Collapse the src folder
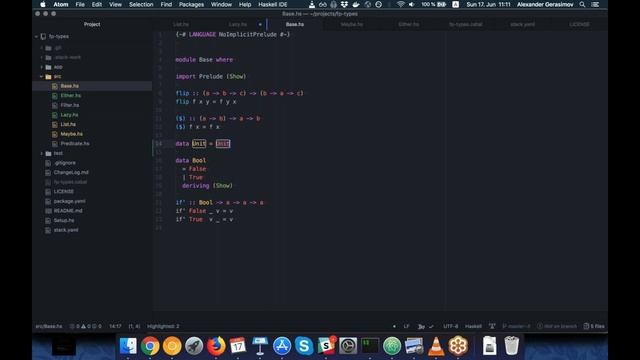This screenshot has height=360, width=640. click(x=42, y=77)
